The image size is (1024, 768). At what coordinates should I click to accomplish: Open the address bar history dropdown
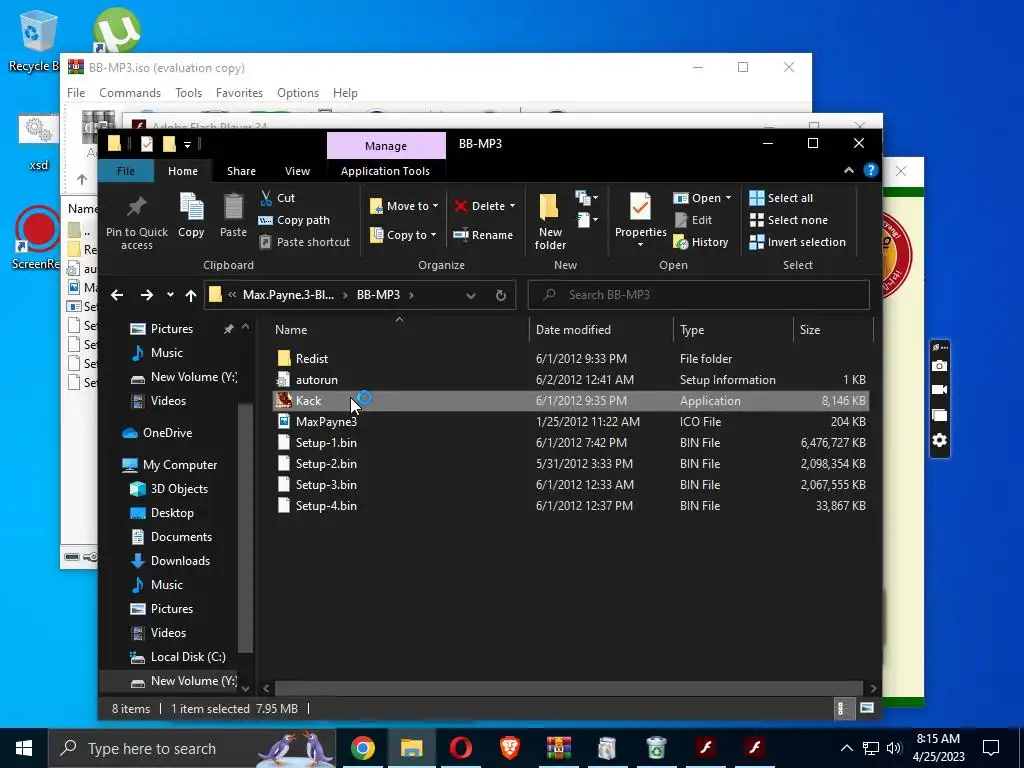pyautogui.click(x=470, y=295)
